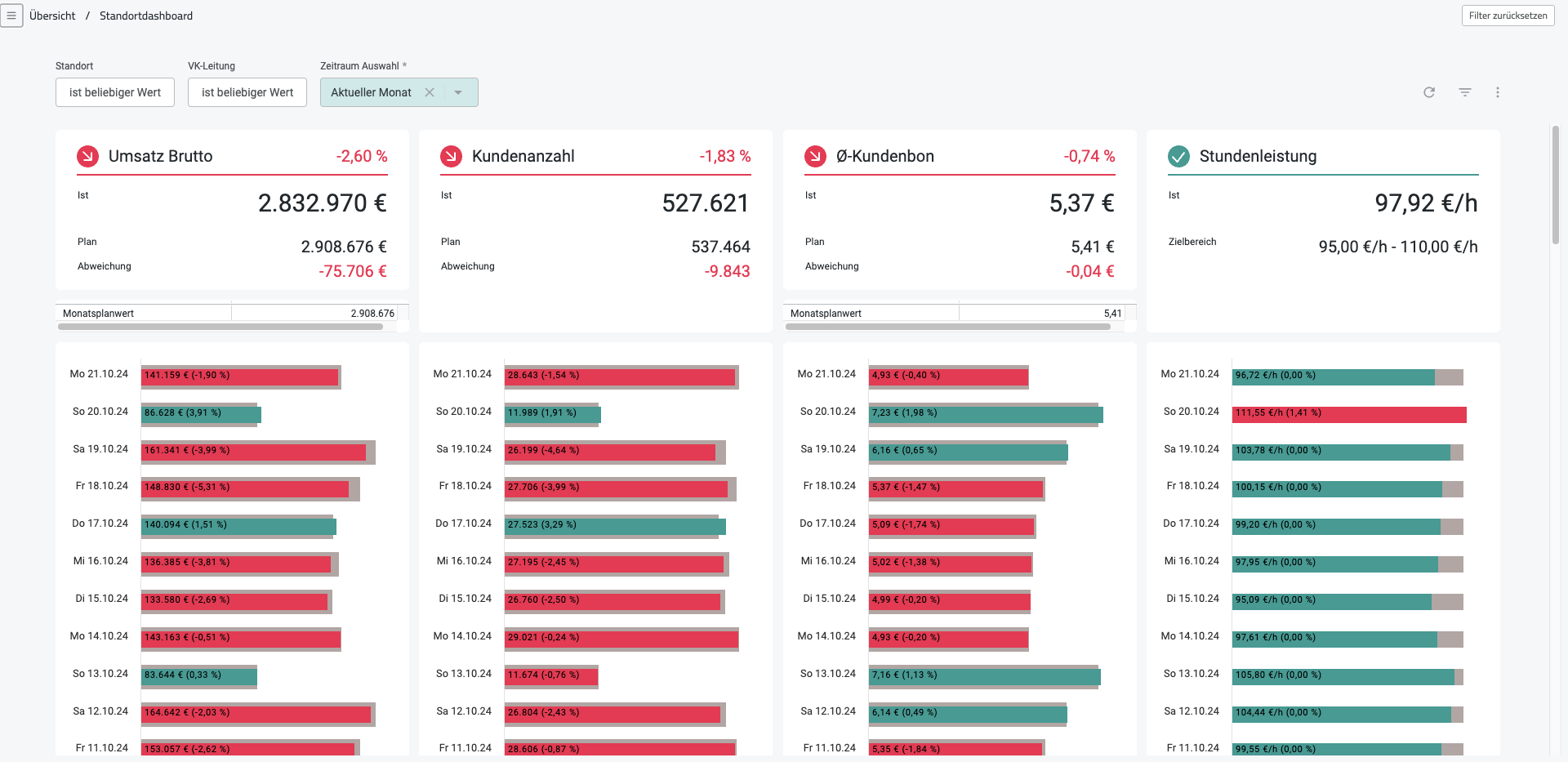Go to Übersicht breadcrumb
This screenshot has width=1568, height=762.
tap(52, 16)
